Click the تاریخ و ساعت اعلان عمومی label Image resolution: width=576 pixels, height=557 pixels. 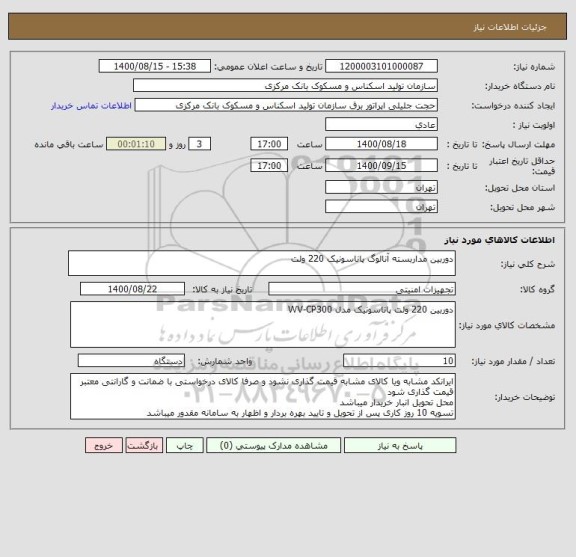(268, 67)
